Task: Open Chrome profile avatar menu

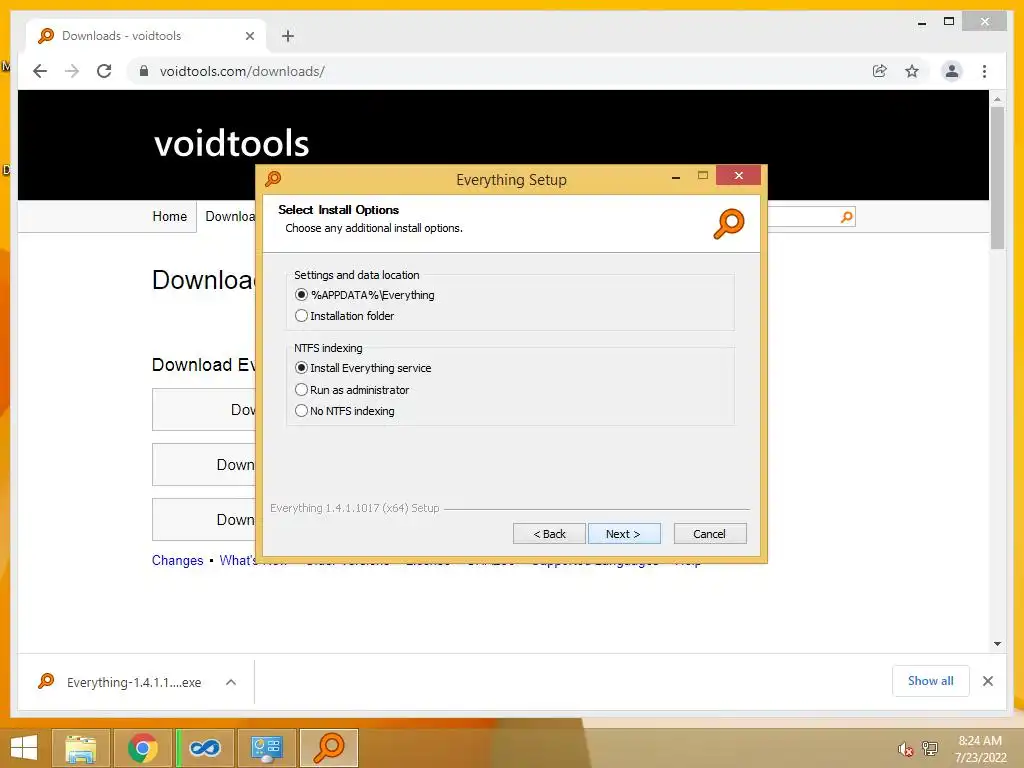Action: 952,71
